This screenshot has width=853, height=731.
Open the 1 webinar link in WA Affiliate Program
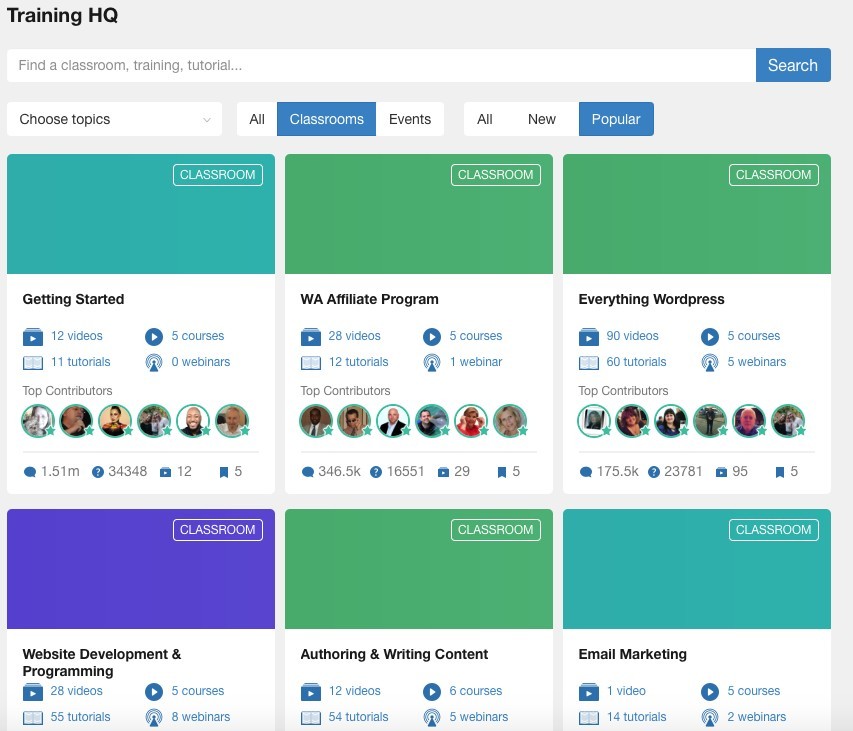tap(476, 362)
